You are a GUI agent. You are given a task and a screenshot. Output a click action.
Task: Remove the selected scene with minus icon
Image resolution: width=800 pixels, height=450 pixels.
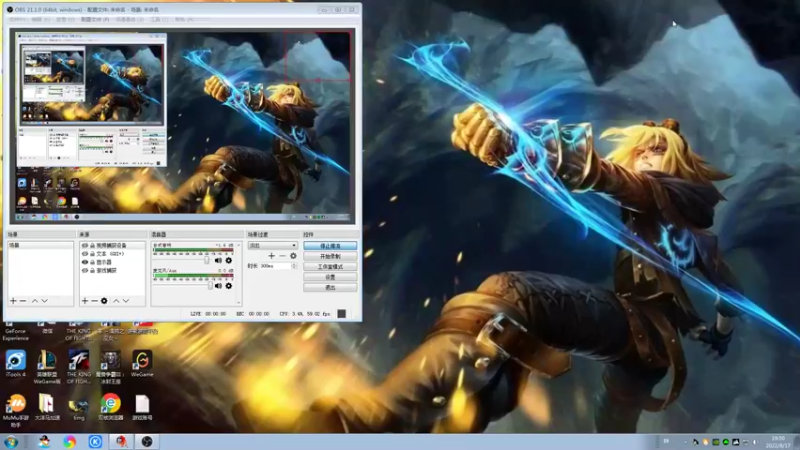22,301
